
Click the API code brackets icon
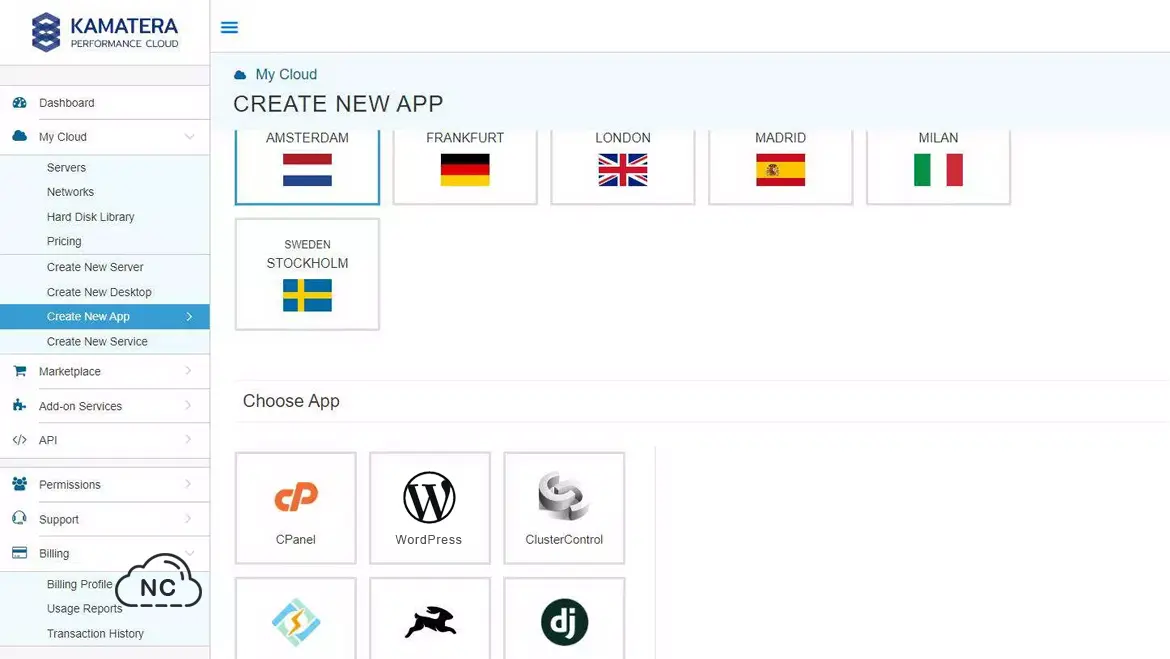[20, 440]
